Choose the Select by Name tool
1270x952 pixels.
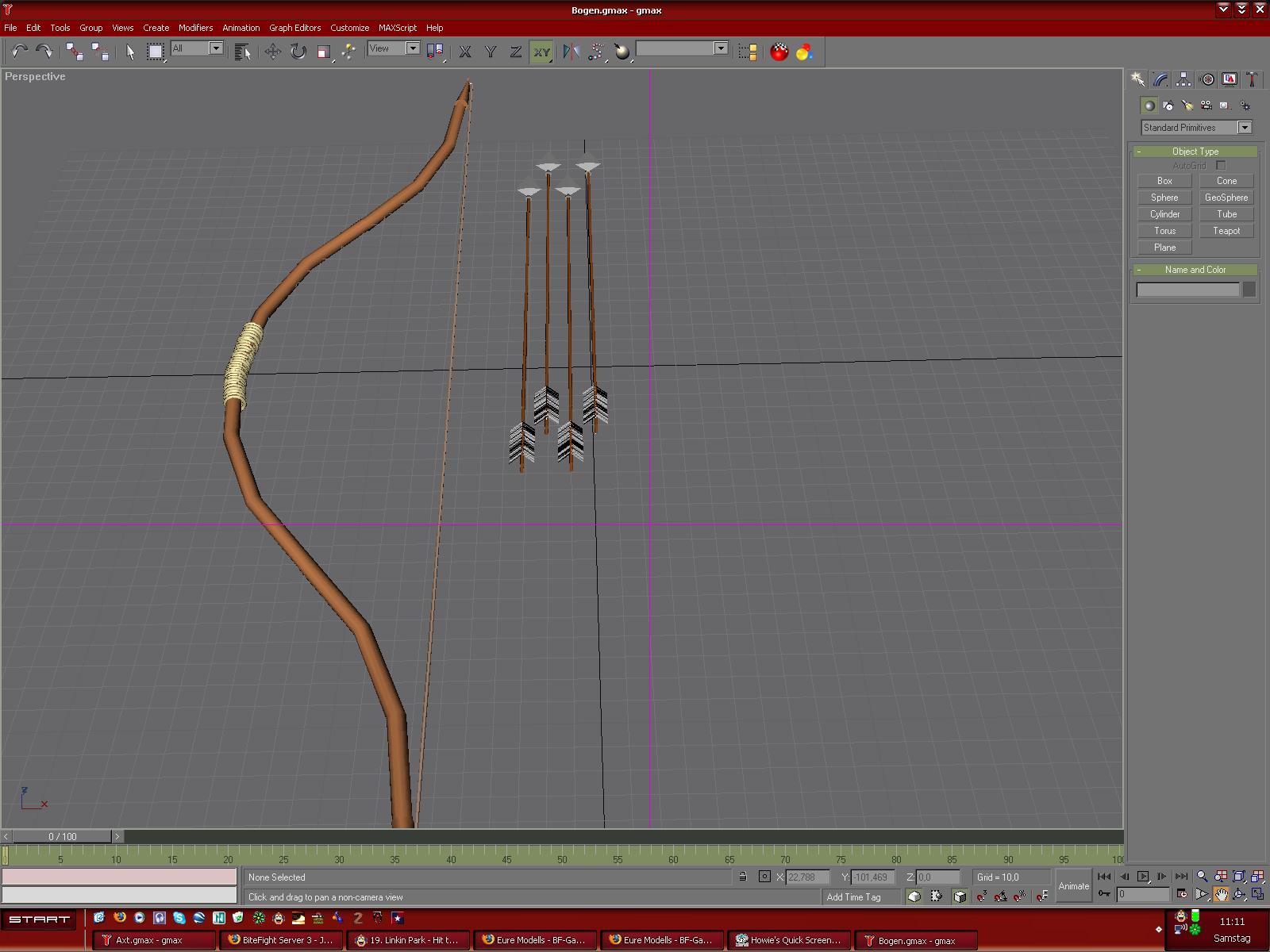pos(243,52)
